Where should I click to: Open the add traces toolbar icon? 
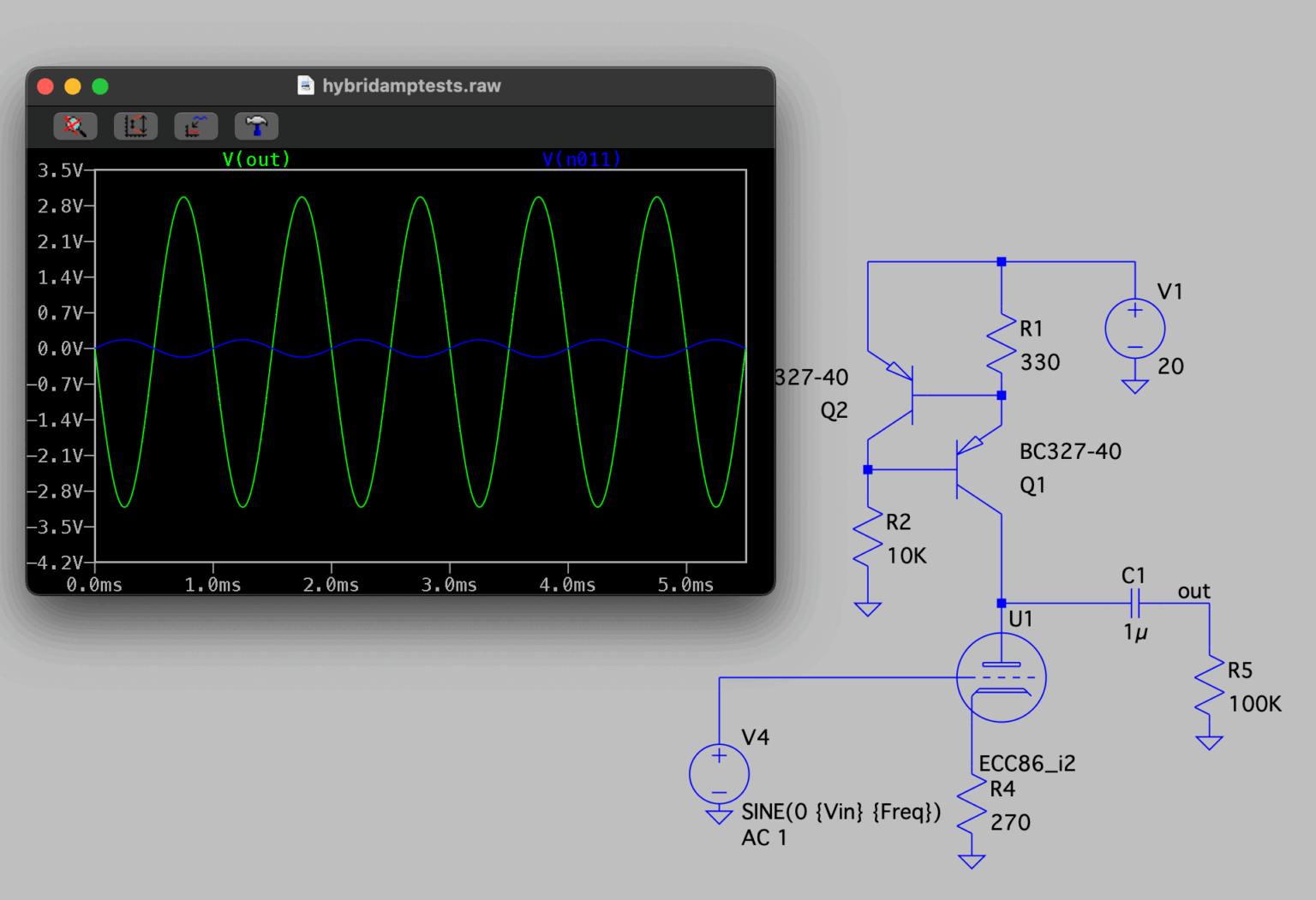[195, 127]
